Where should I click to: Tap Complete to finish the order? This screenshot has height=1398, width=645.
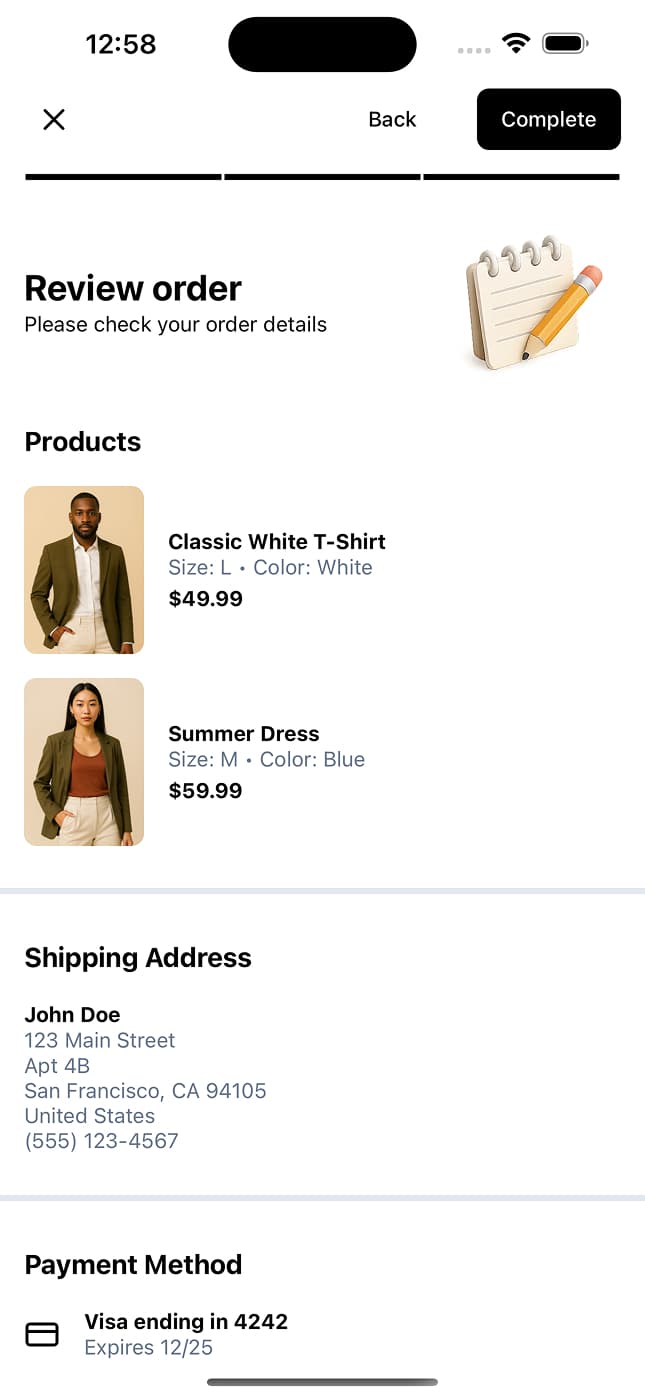[548, 119]
